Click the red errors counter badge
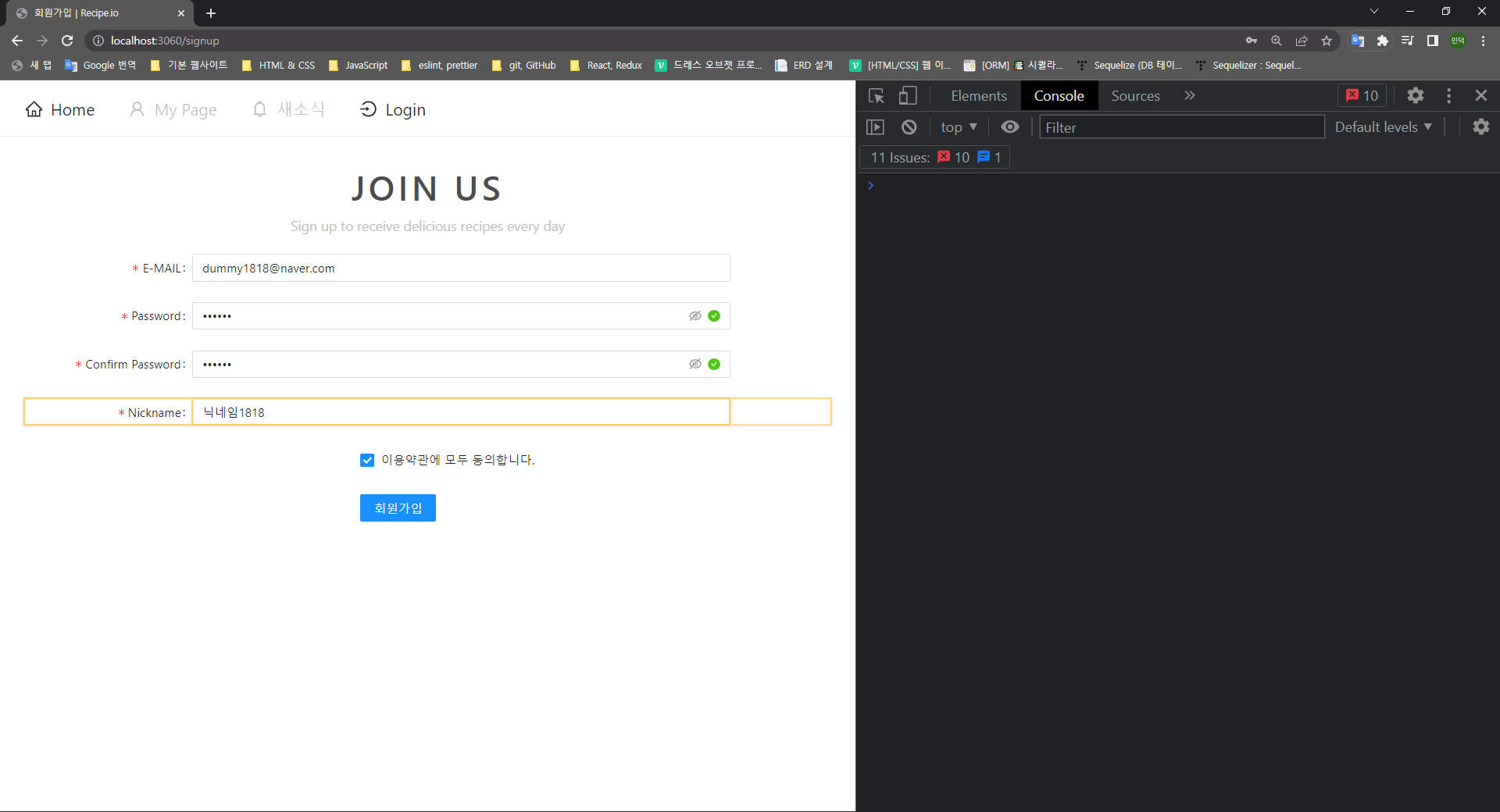1500x812 pixels. tap(1362, 95)
